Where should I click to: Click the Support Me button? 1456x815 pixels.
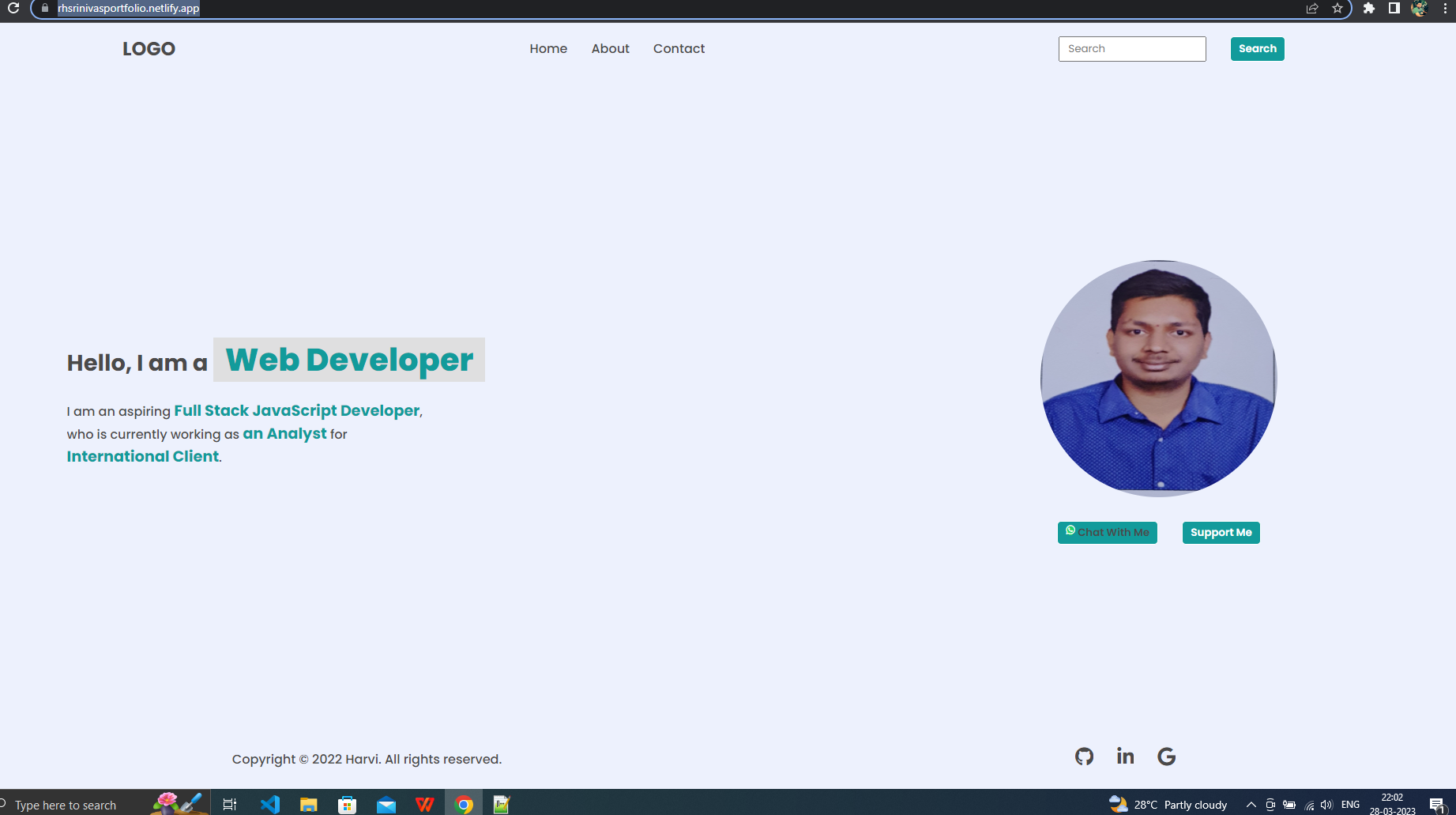point(1221,532)
